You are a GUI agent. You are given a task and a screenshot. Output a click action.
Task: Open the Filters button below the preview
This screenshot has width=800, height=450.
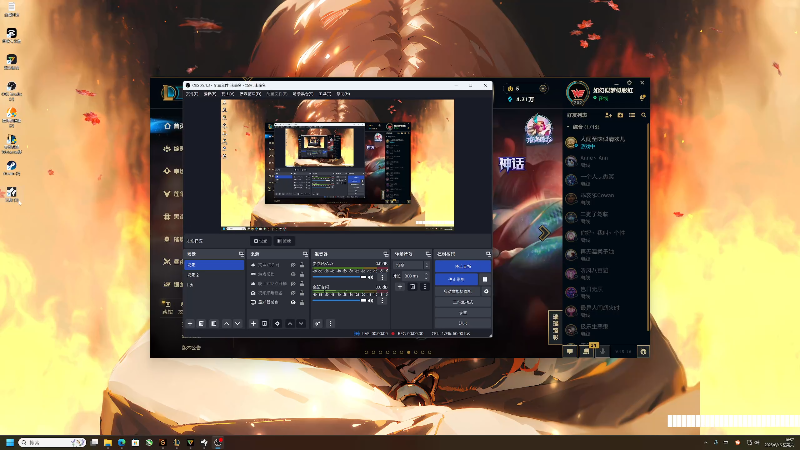(284, 241)
